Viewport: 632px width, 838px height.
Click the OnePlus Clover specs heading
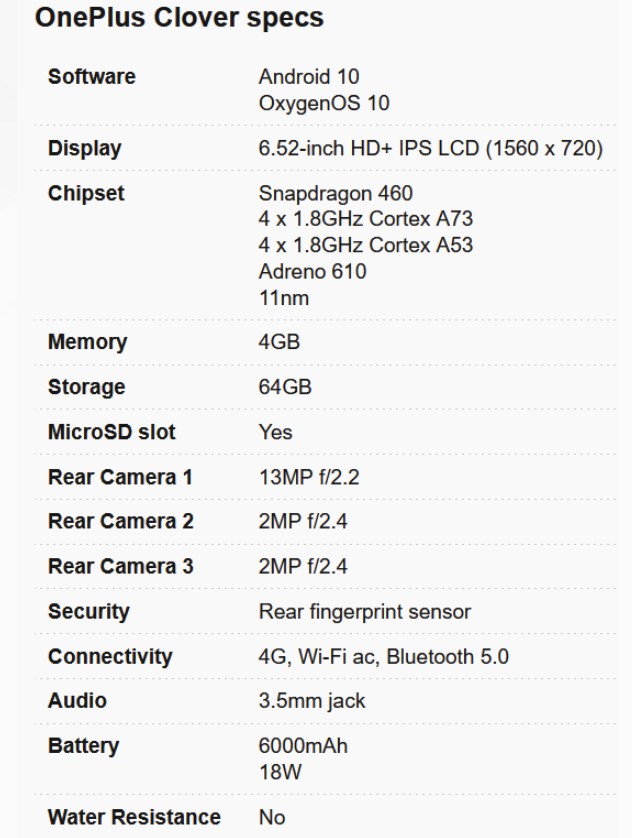[179, 18]
